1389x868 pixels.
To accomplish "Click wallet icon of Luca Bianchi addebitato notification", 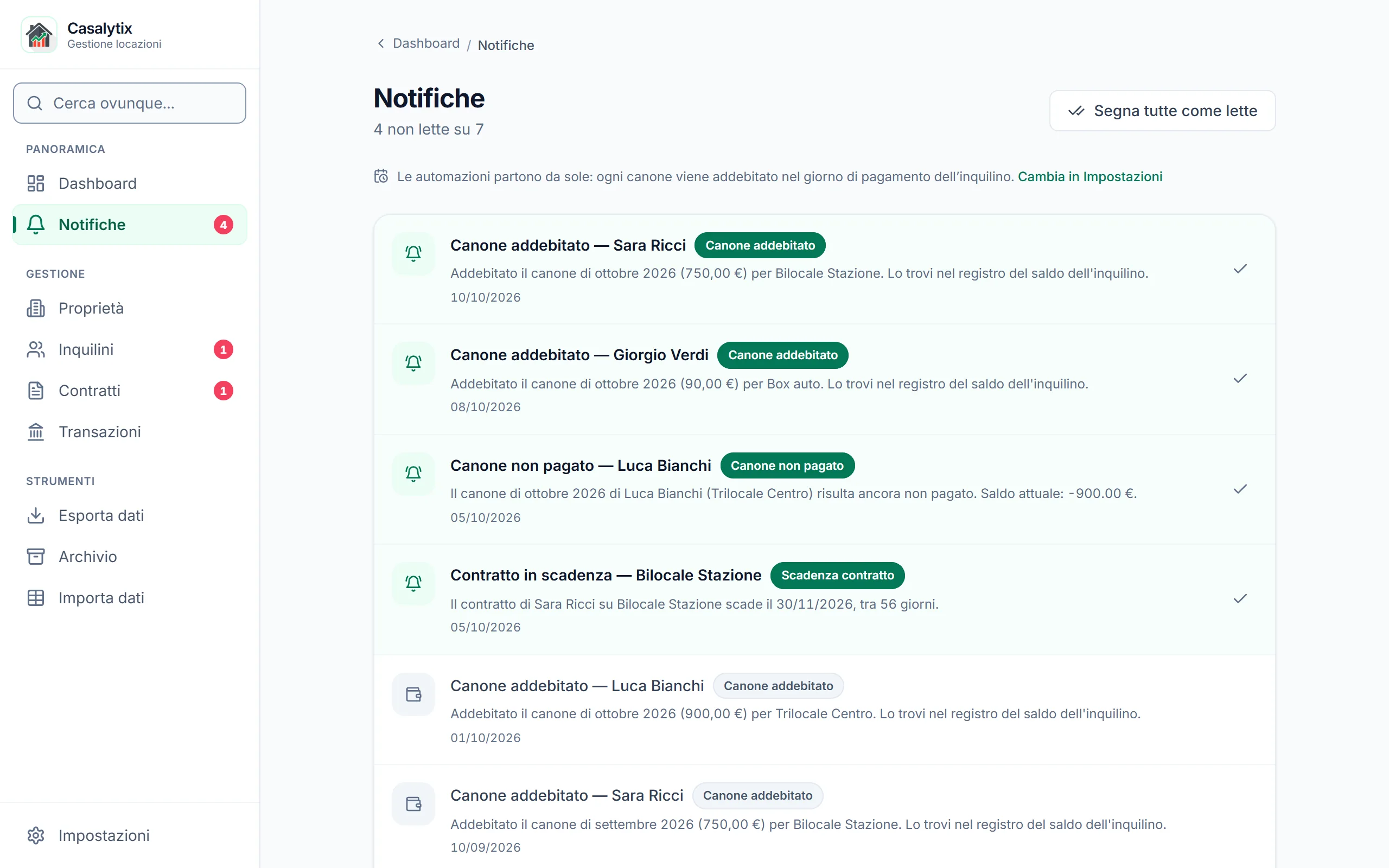I will pyautogui.click(x=413, y=694).
